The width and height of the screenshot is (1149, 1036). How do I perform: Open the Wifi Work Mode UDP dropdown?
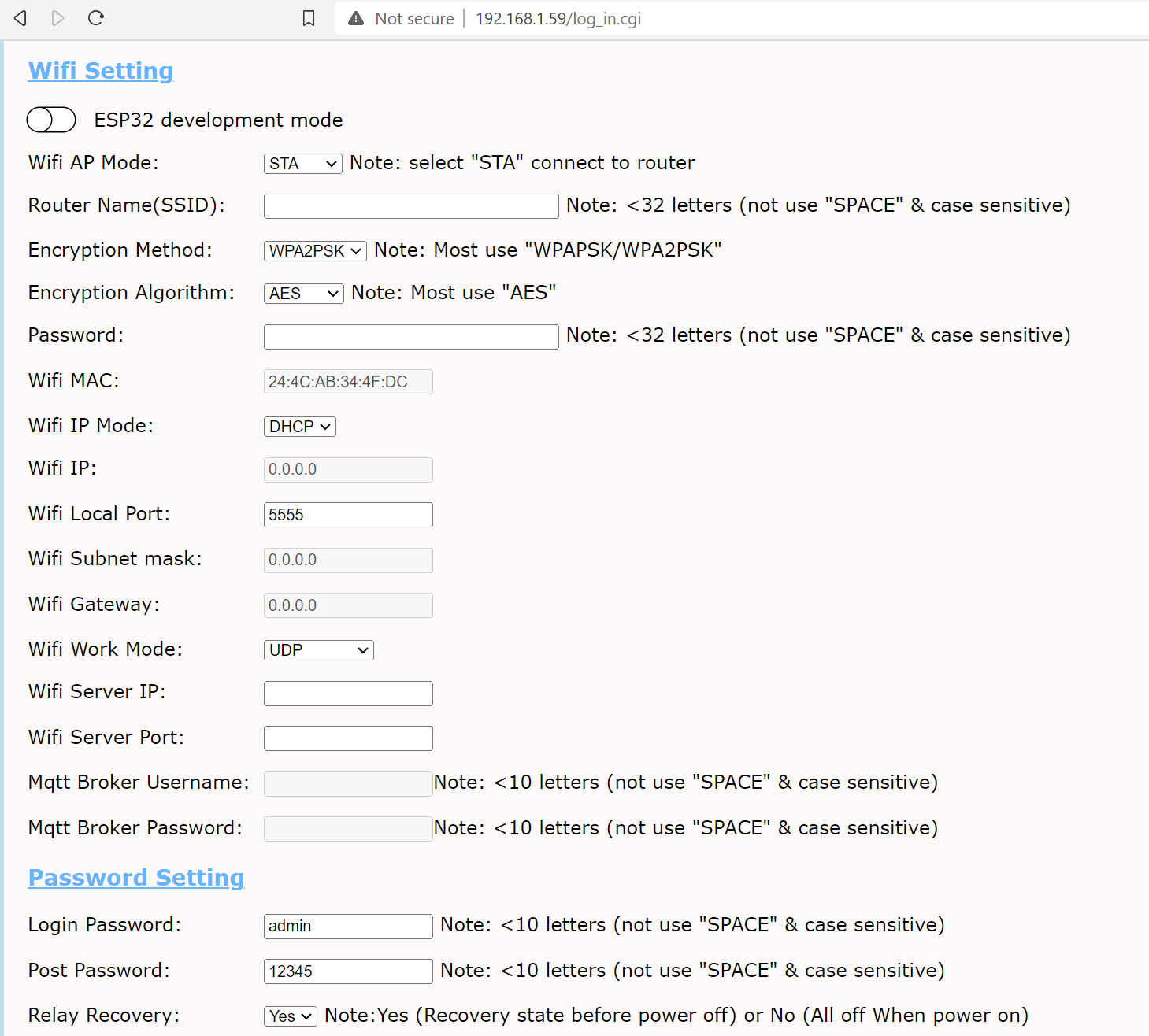pos(318,650)
